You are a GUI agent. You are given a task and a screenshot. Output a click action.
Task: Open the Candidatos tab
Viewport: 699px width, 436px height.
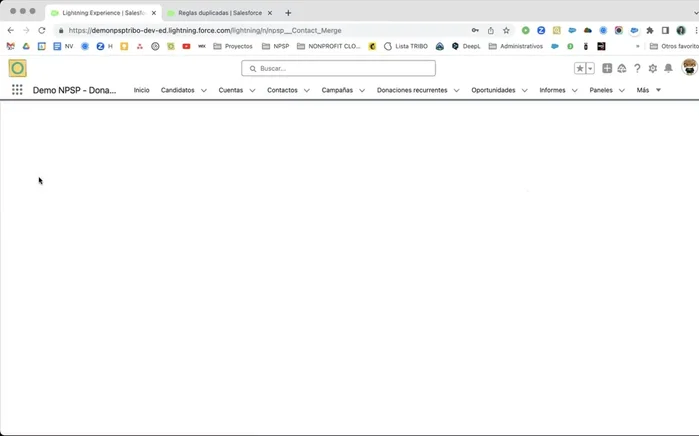(x=177, y=90)
